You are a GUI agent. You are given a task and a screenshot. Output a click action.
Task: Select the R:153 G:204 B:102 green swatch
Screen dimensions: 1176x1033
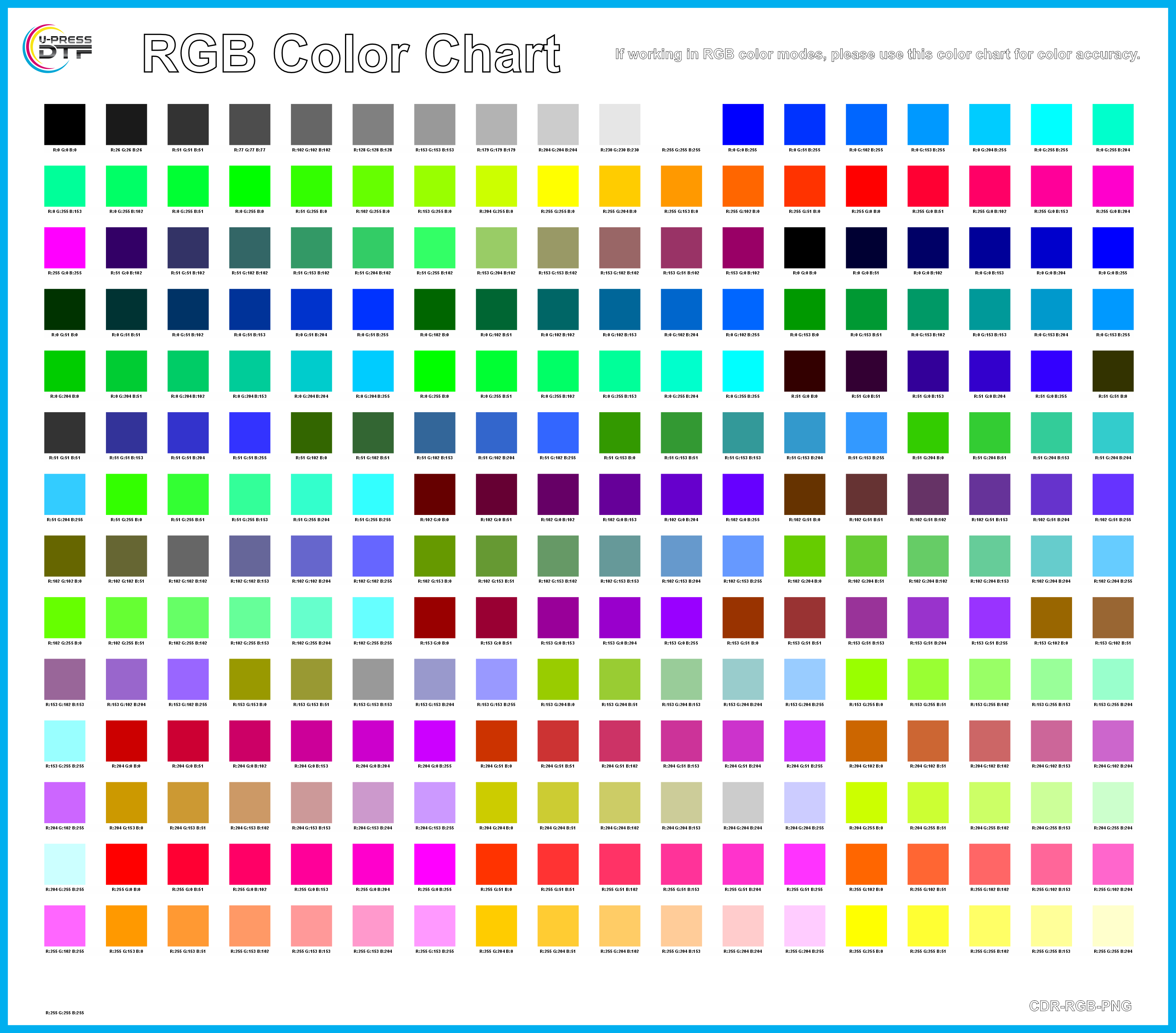tap(496, 248)
